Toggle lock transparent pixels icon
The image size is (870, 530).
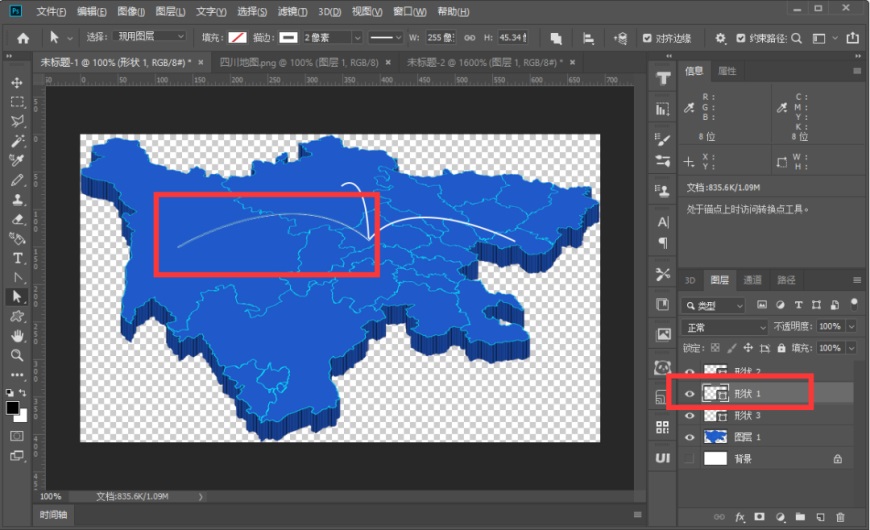point(715,348)
